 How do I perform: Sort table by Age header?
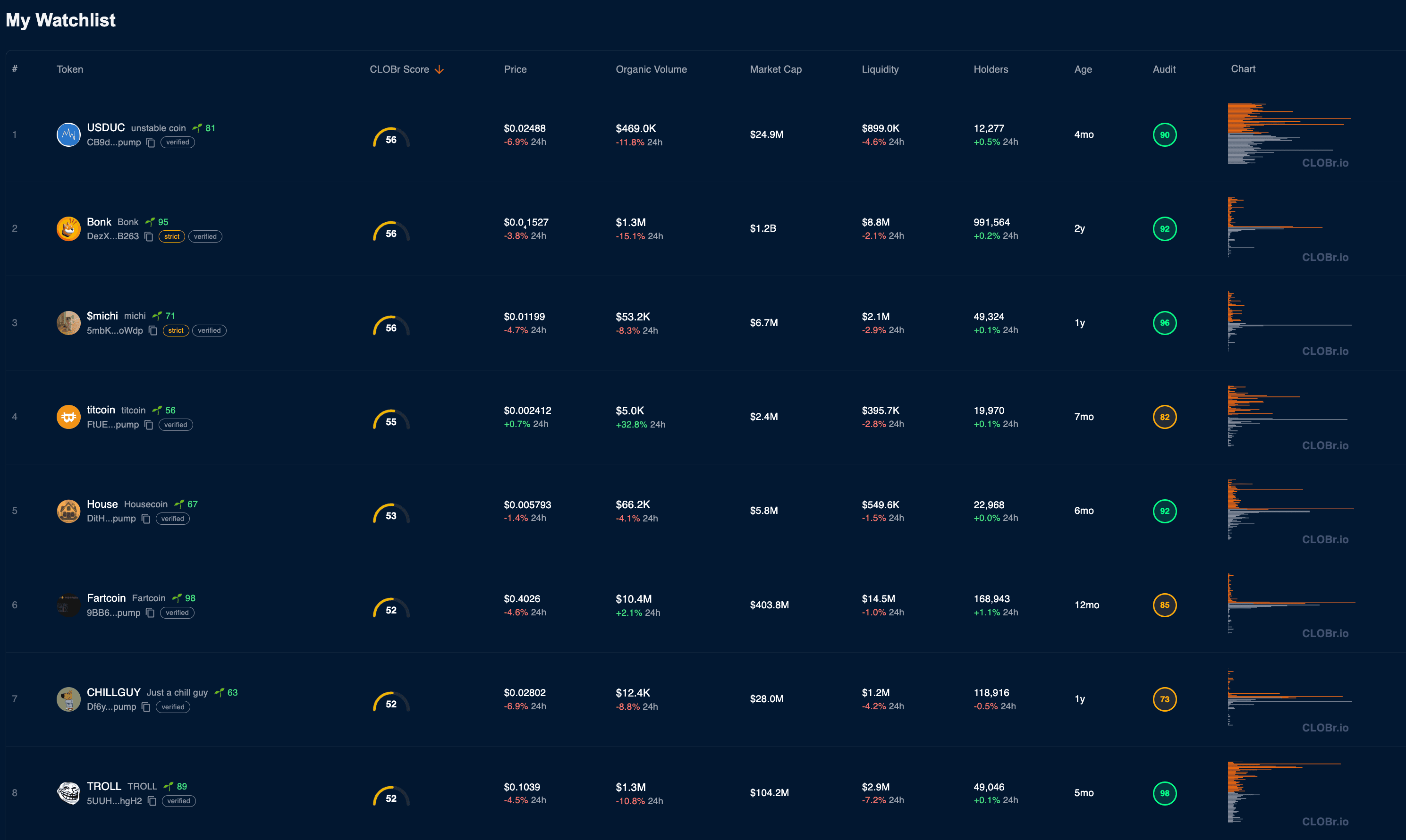(1083, 69)
